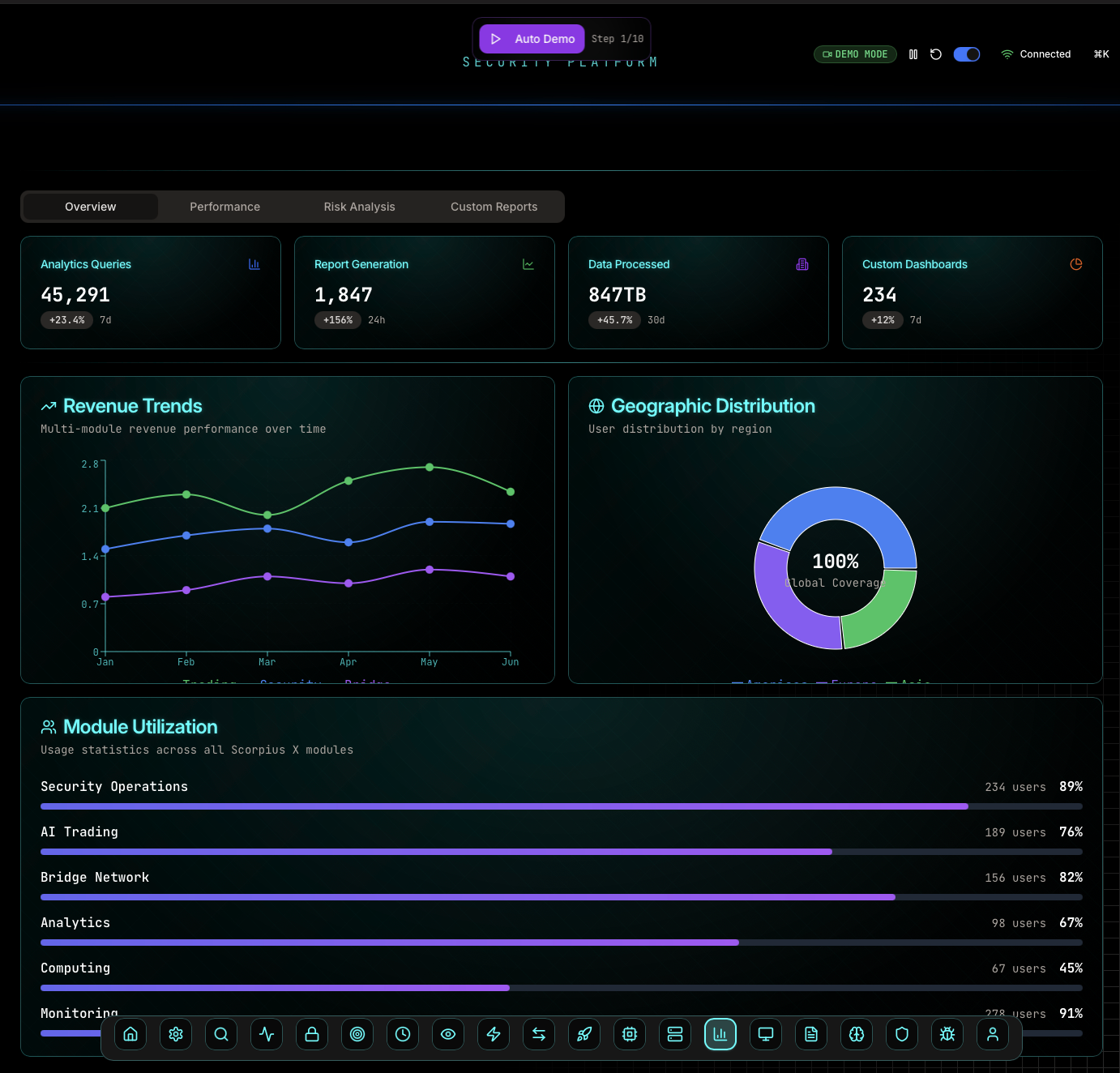Toggle the blue switch in the header

pos(966,53)
